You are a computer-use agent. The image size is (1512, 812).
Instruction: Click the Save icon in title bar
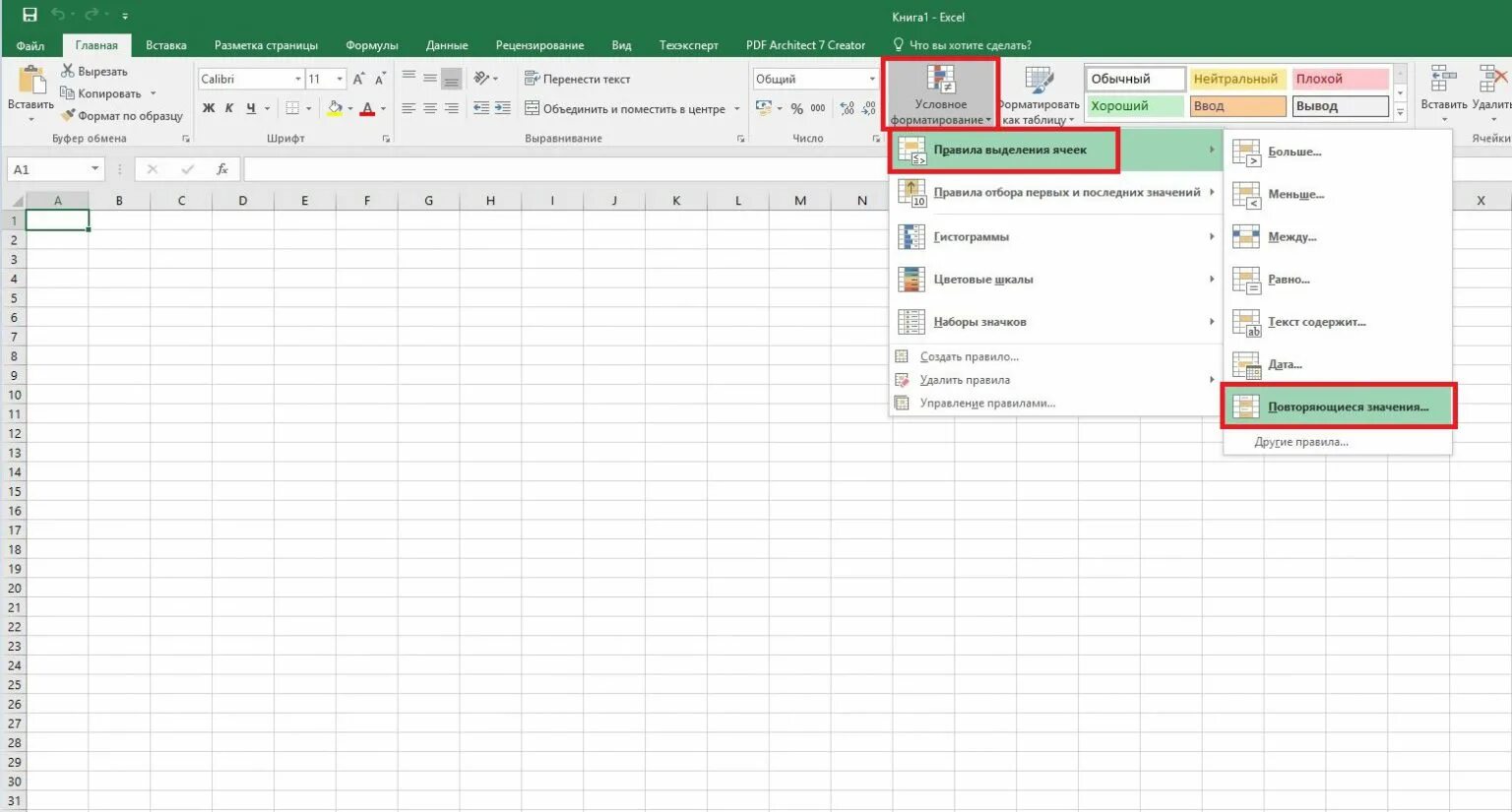(30, 15)
